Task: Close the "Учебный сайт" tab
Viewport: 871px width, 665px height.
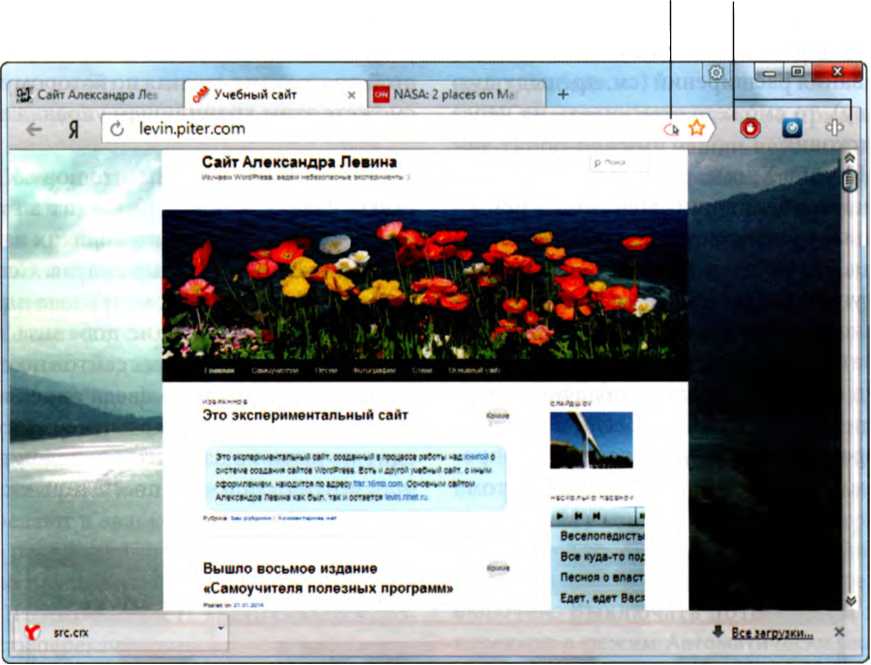Action: coord(351,95)
